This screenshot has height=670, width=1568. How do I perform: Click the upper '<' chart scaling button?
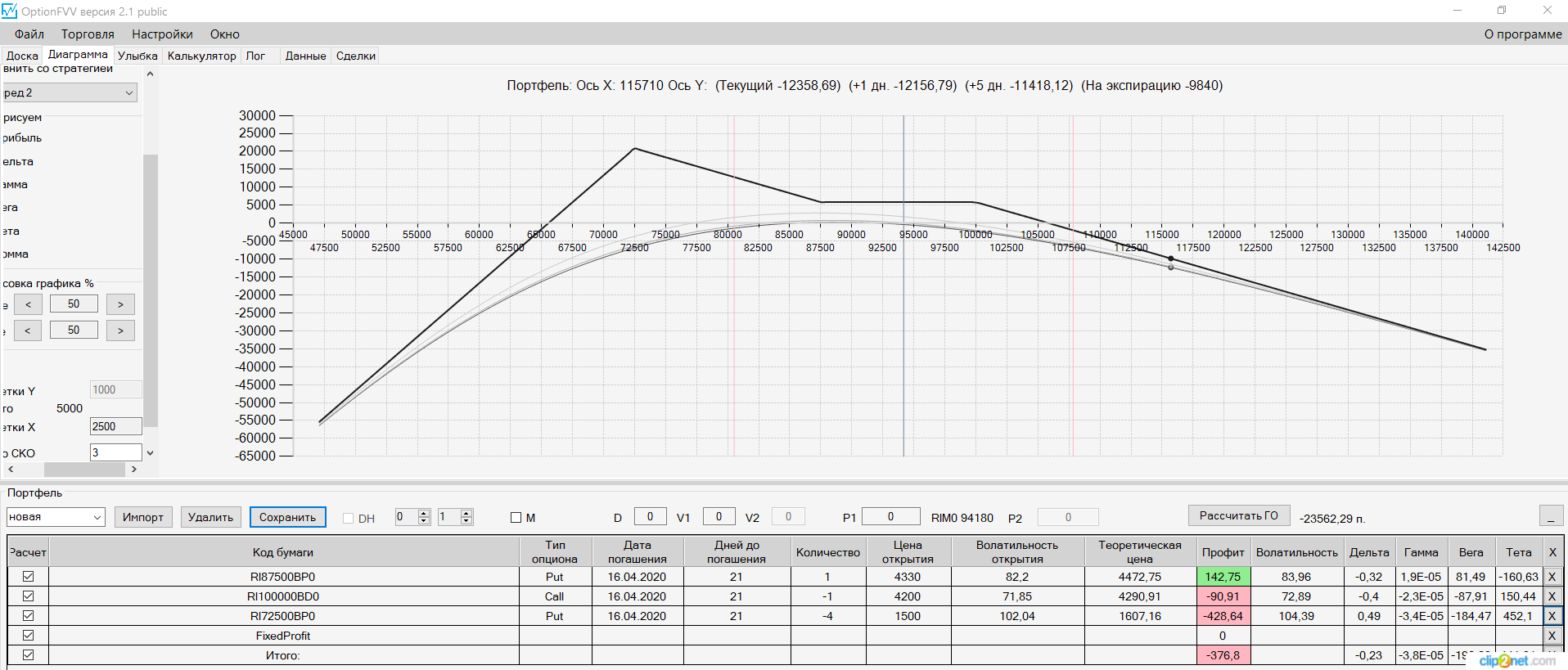(28, 304)
